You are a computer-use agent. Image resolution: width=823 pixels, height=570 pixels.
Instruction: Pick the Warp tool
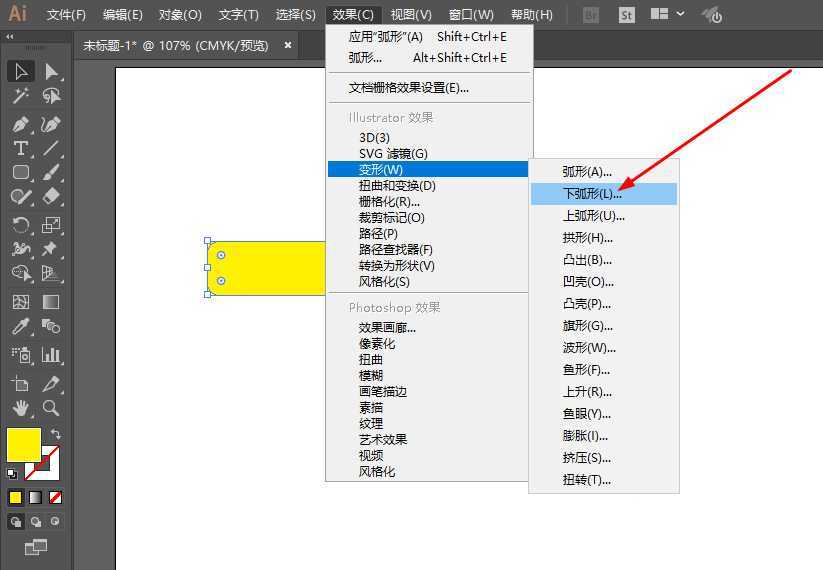click(x=21, y=249)
